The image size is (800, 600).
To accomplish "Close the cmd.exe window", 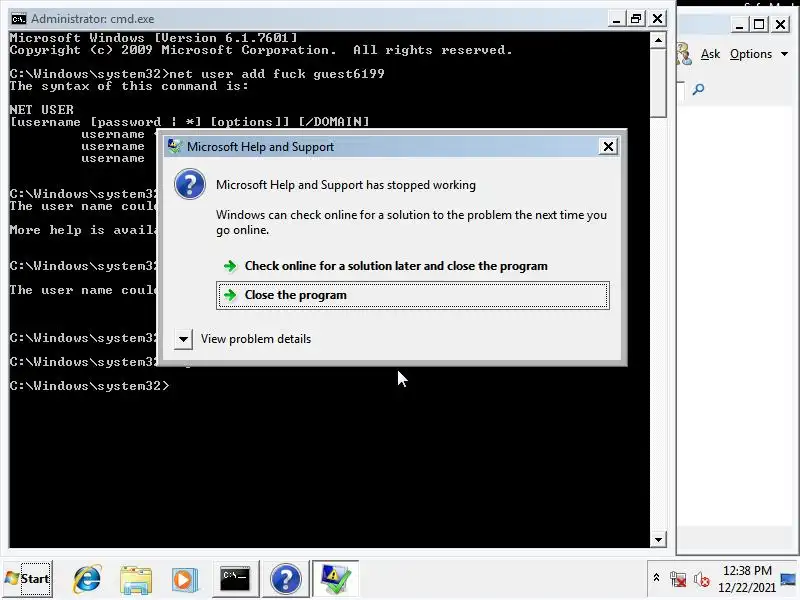I will [658, 19].
